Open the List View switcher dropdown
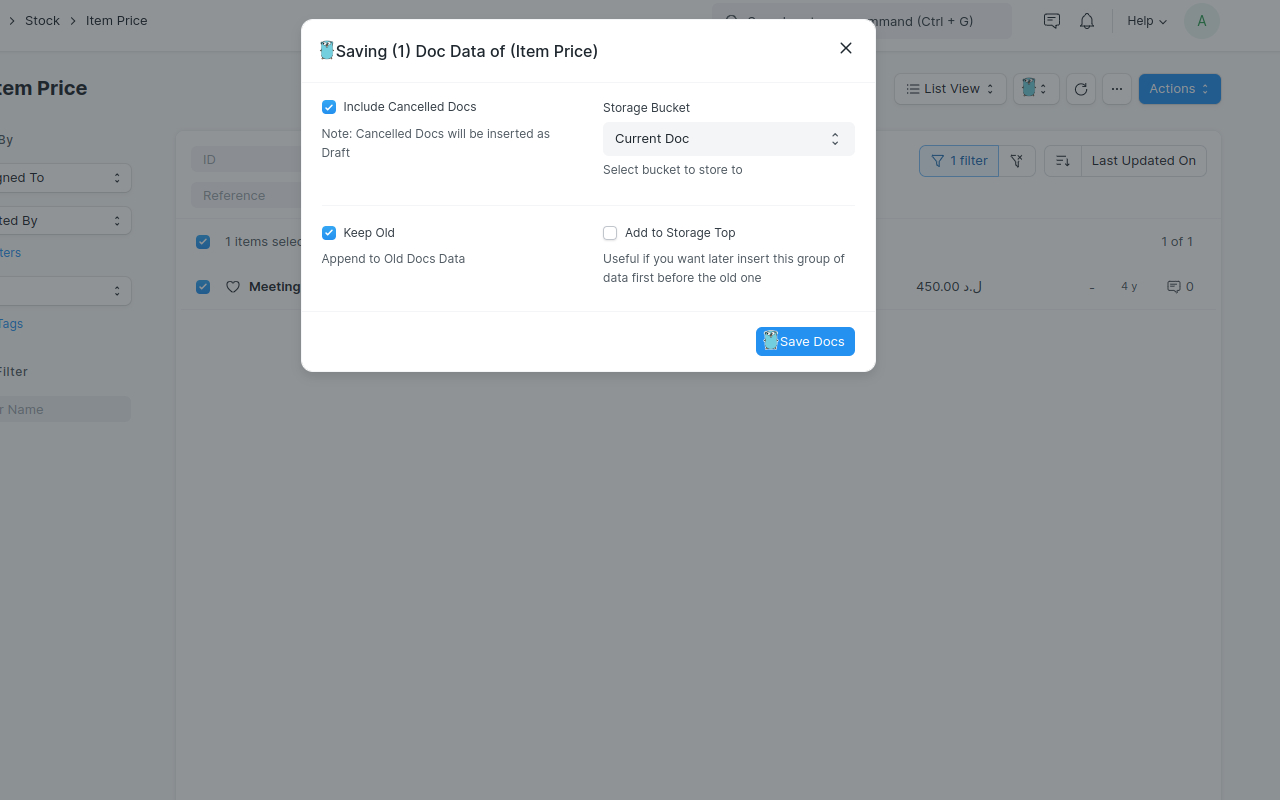The image size is (1280, 800). [950, 89]
